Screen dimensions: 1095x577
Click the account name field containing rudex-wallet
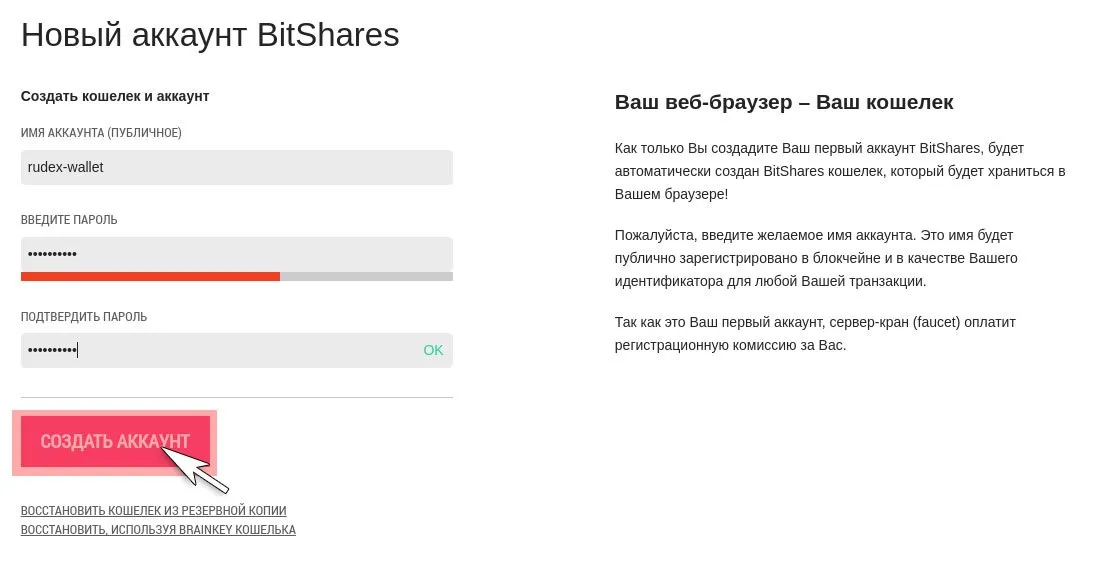click(x=236, y=167)
